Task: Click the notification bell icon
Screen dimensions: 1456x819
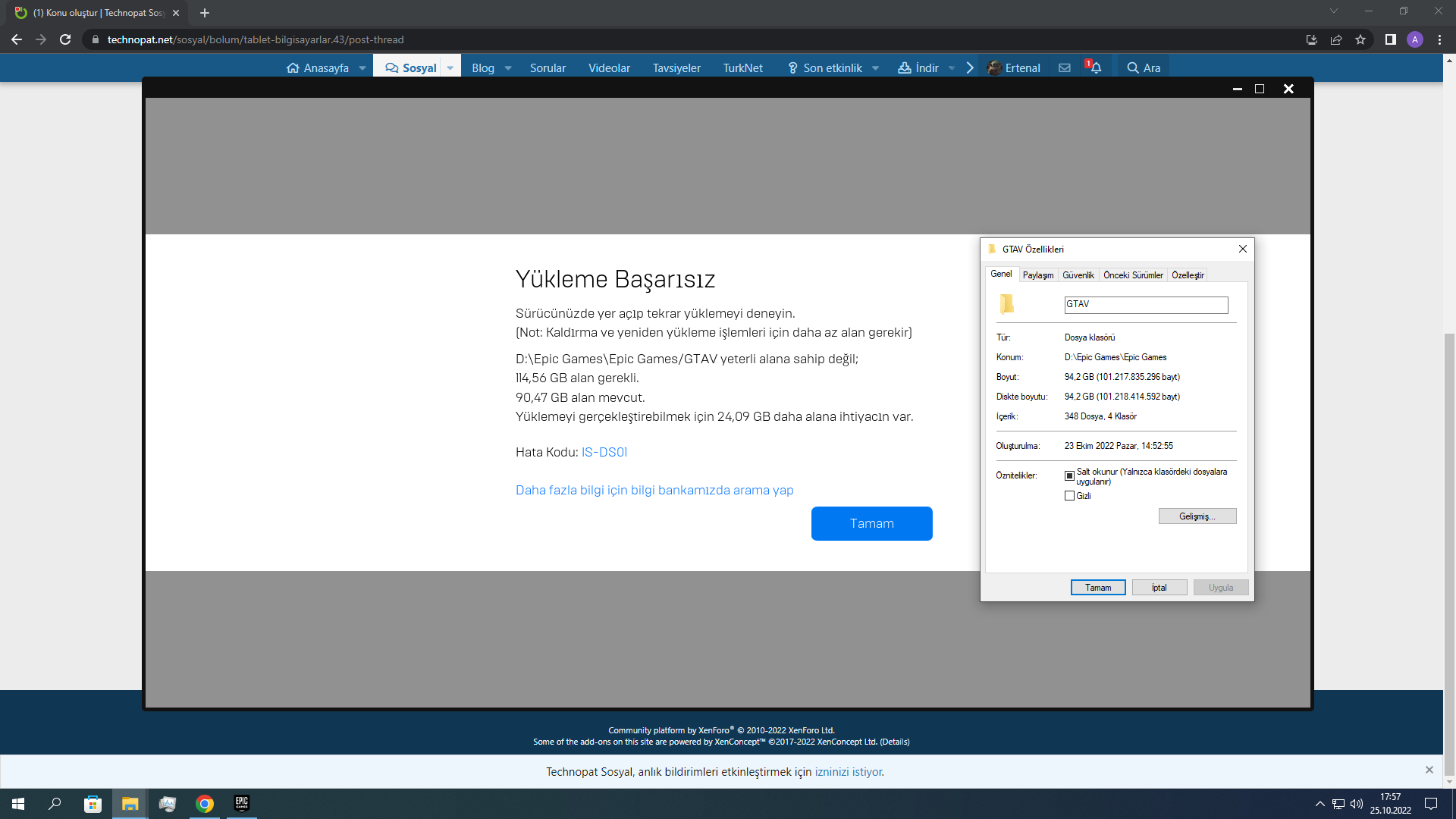Action: point(1096,68)
